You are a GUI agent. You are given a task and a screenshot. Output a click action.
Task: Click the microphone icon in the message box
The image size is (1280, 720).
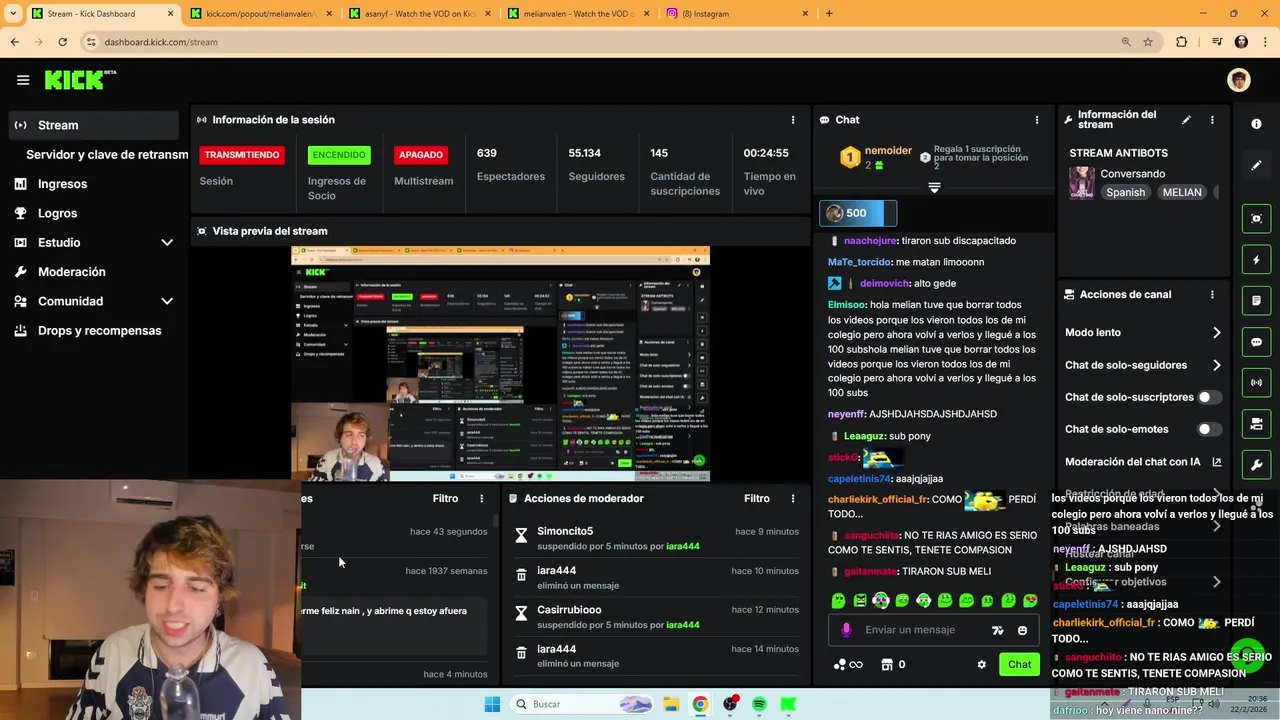click(846, 630)
